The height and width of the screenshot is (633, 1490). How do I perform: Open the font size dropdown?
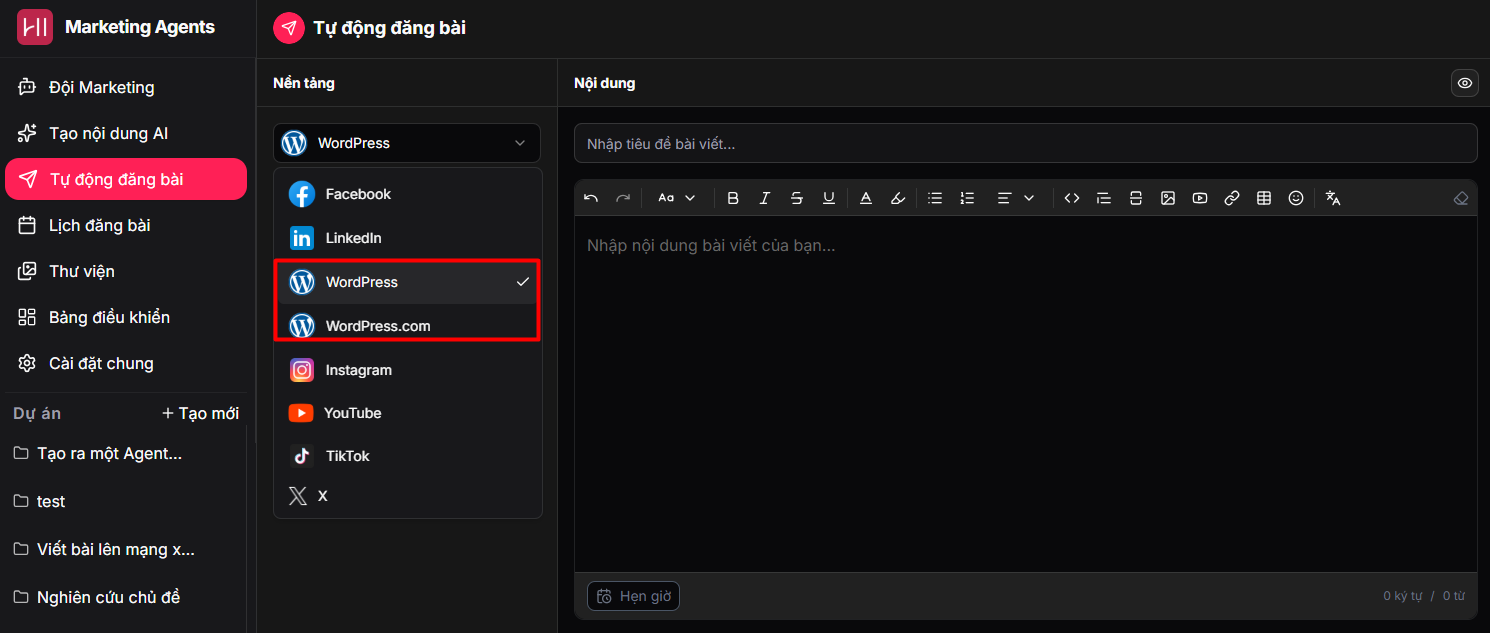click(x=677, y=198)
